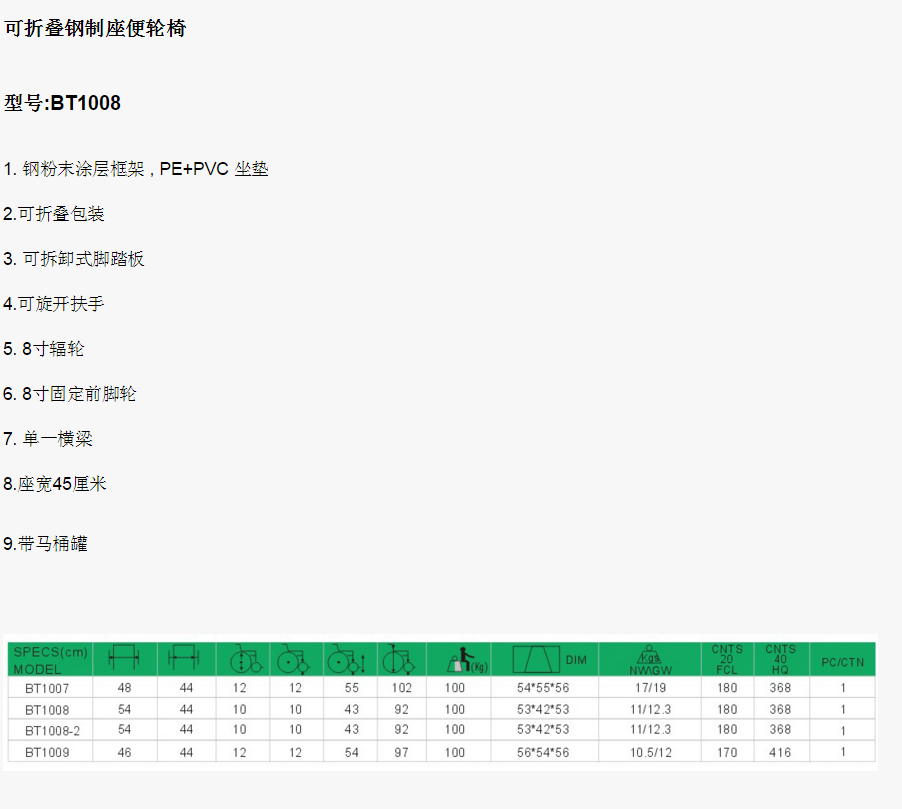The width and height of the screenshot is (902, 809).
Task: Click the seat width icon in table header
Action: [x=184, y=657]
